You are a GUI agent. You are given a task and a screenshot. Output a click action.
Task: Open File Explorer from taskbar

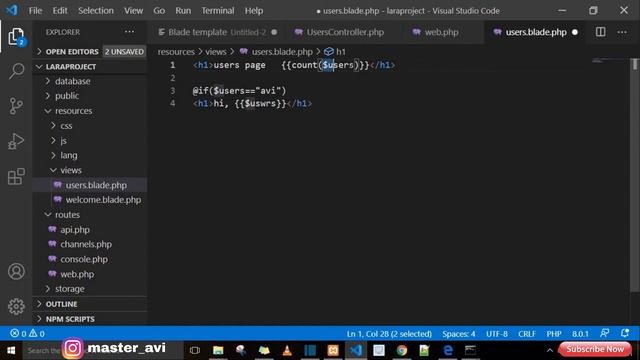click(x=218, y=350)
